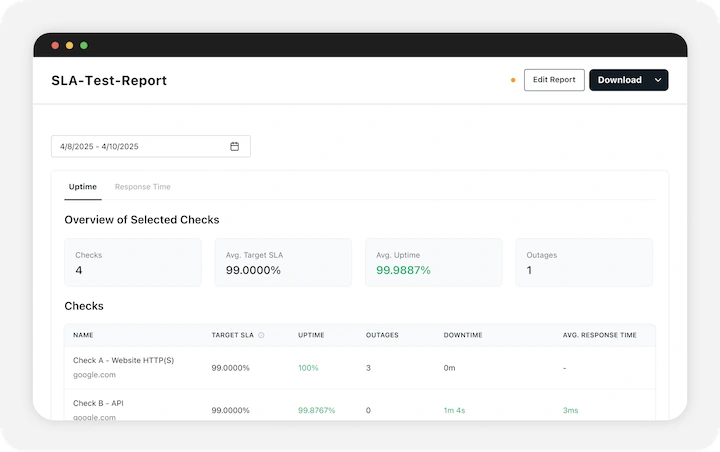Select the Avg. Uptime 99.9887% card
The height and width of the screenshot is (452, 720).
[x=433, y=262]
